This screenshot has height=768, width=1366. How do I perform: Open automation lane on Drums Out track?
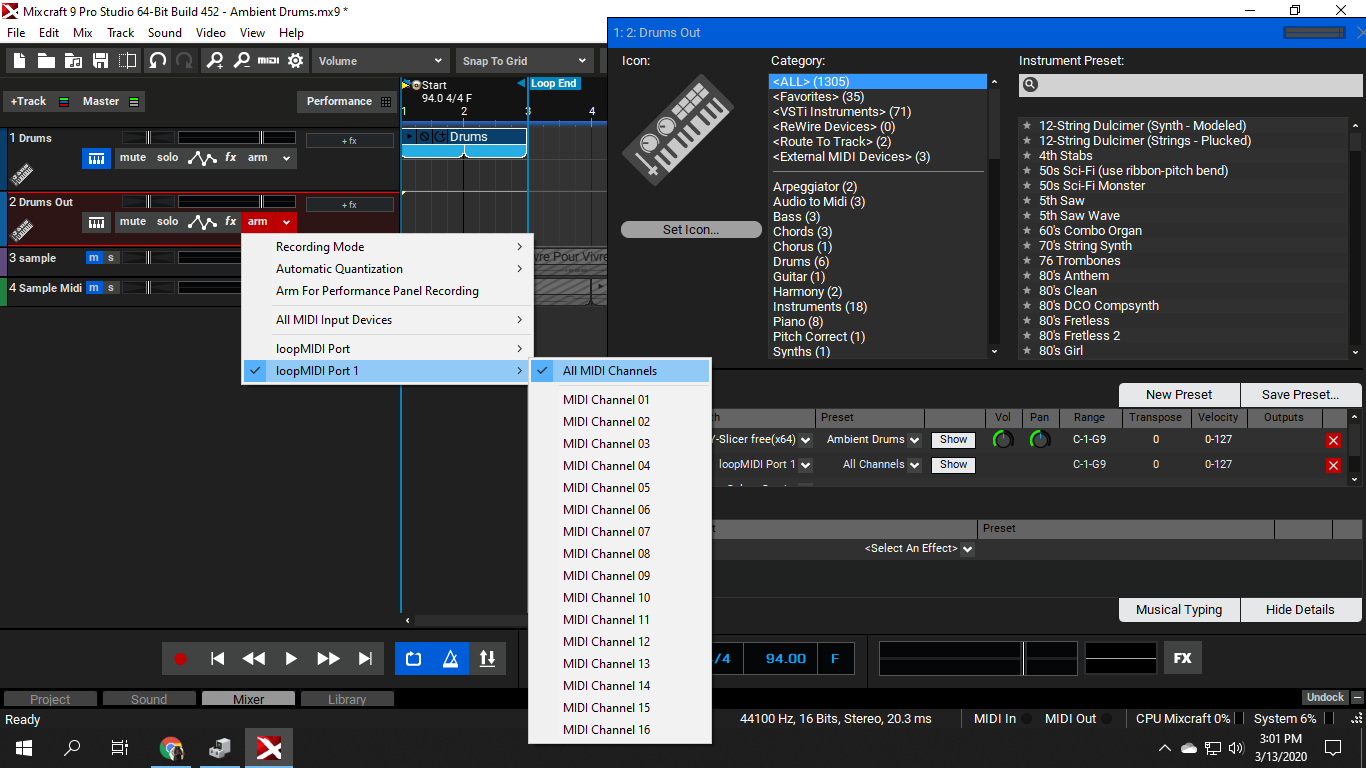pos(202,222)
